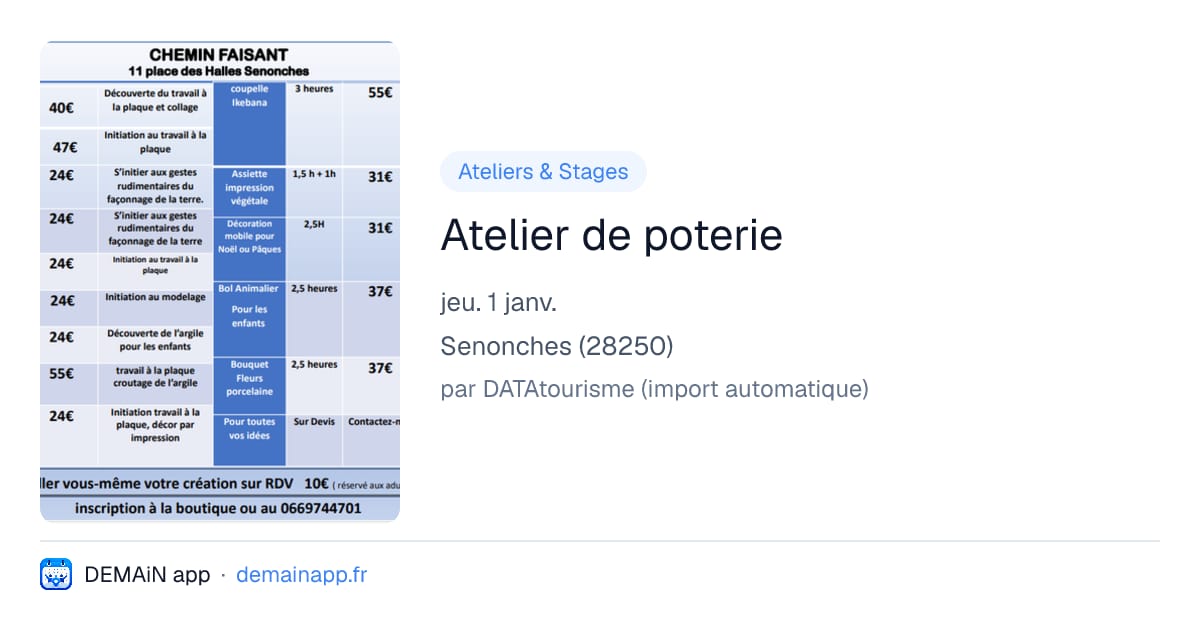Select the location Senonches (28250)
The image size is (1200, 630).
[x=556, y=346]
